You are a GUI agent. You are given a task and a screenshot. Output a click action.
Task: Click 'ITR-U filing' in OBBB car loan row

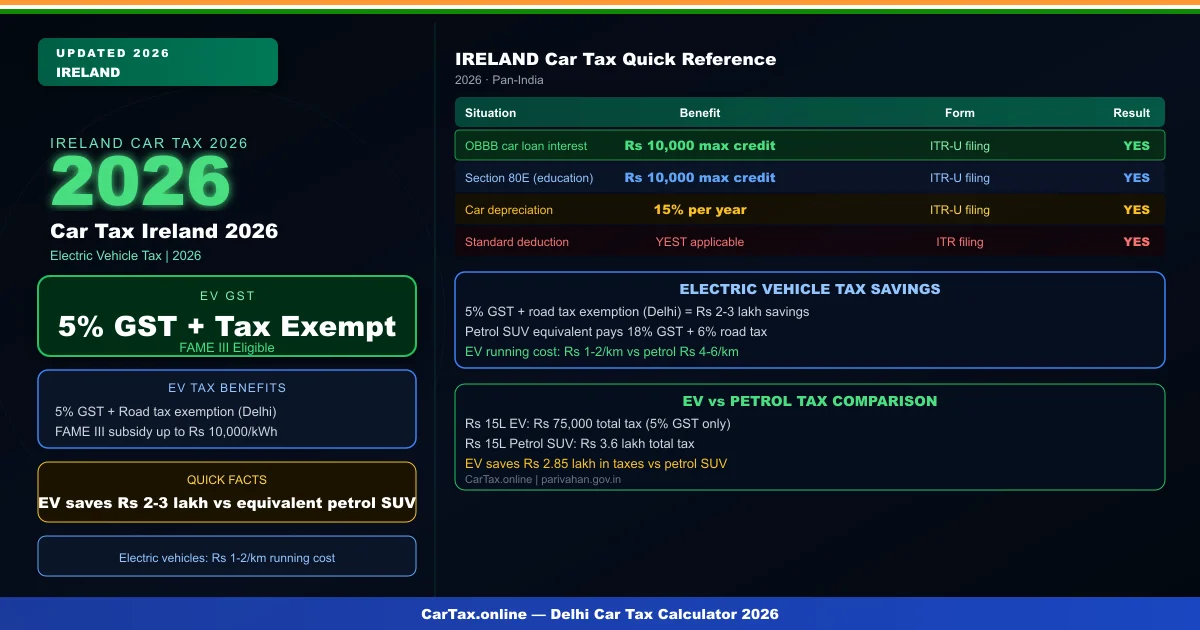(x=960, y=146)
